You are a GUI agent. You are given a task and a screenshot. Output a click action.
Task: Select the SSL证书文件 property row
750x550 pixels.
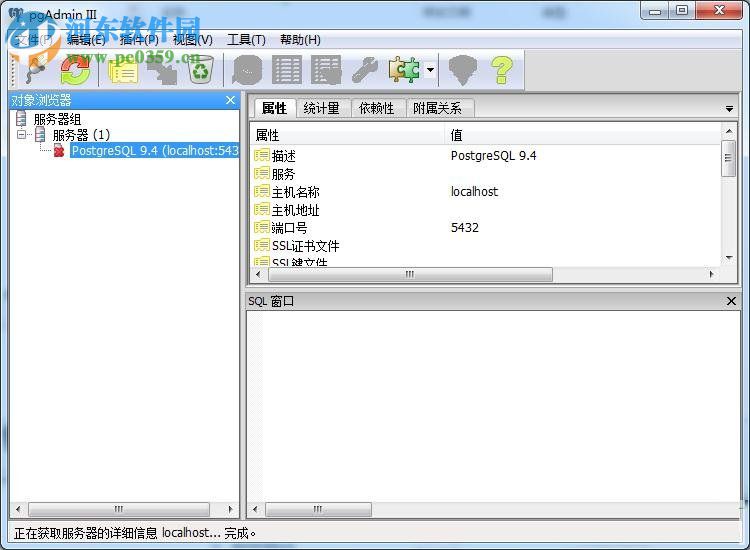tap(485, 246)
